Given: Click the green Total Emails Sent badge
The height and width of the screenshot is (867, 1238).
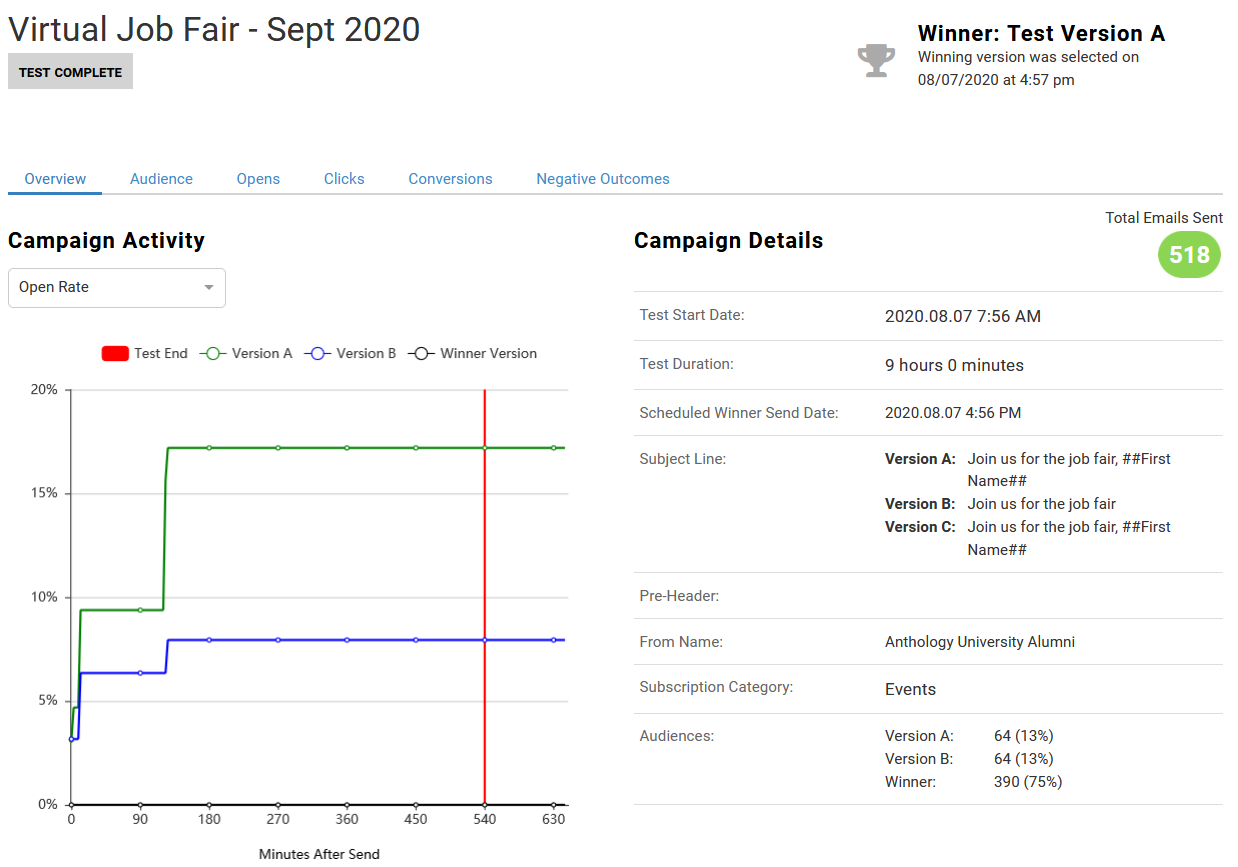Looking at the screenshot, I should pos(1189,255).
